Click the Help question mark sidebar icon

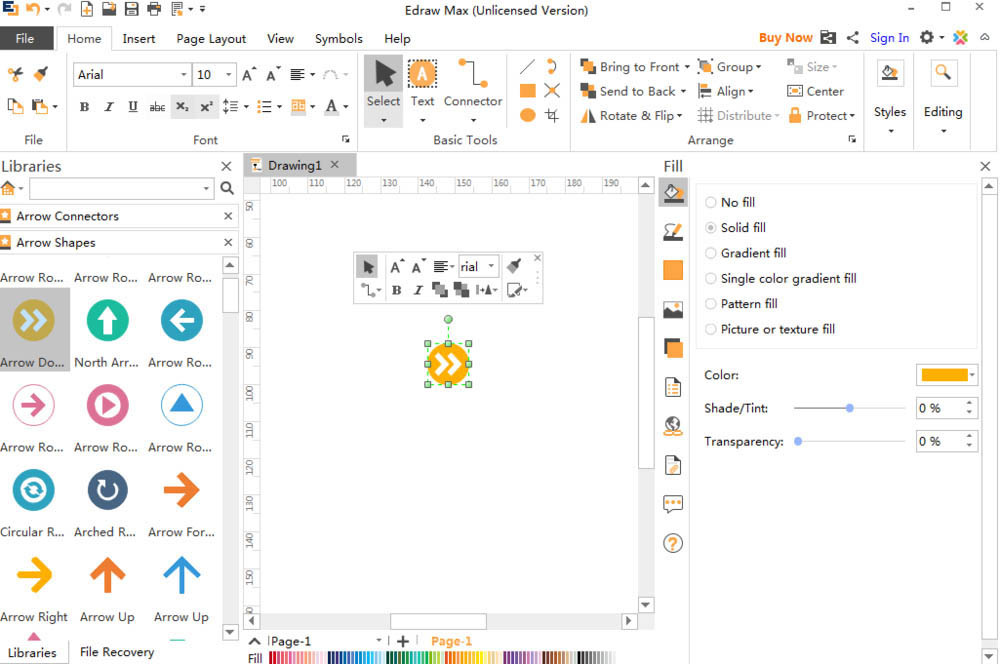[673, 544]
